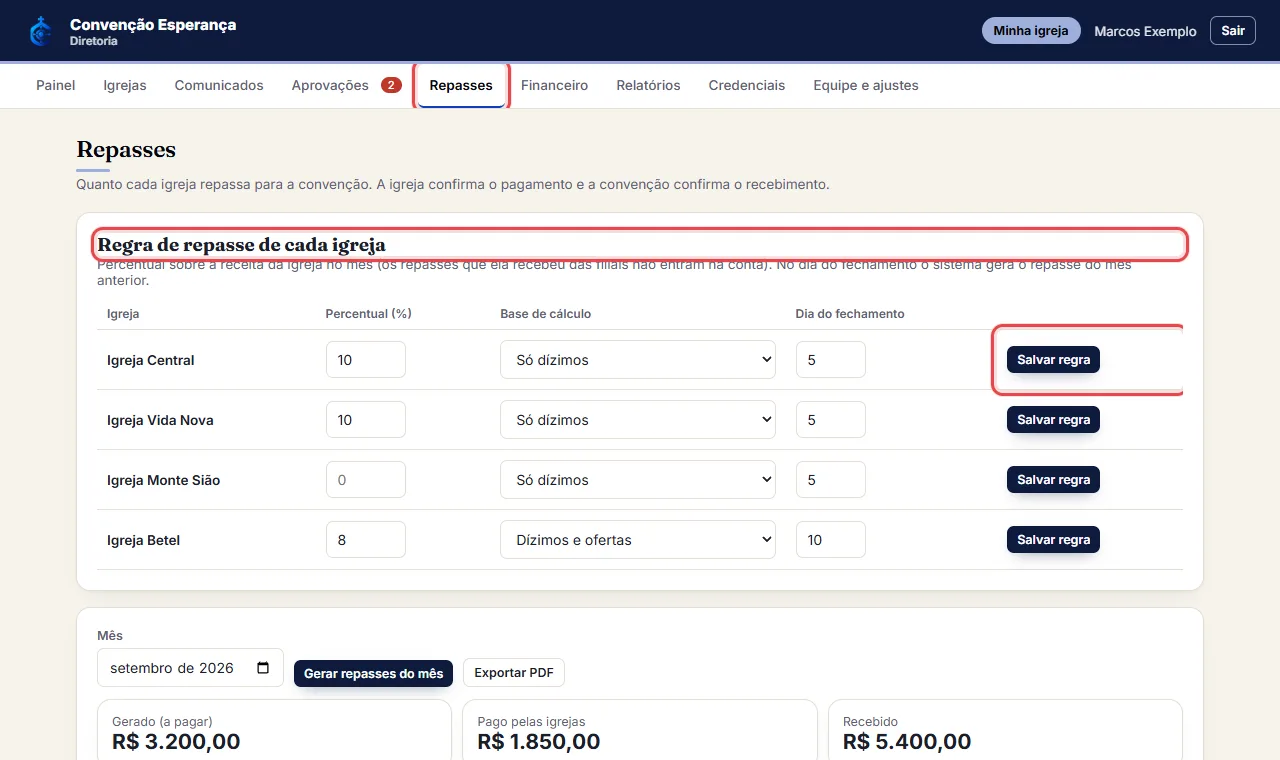Edit Dia do fechamento for Igreja Vida Nova

click(x=831, y=420)
